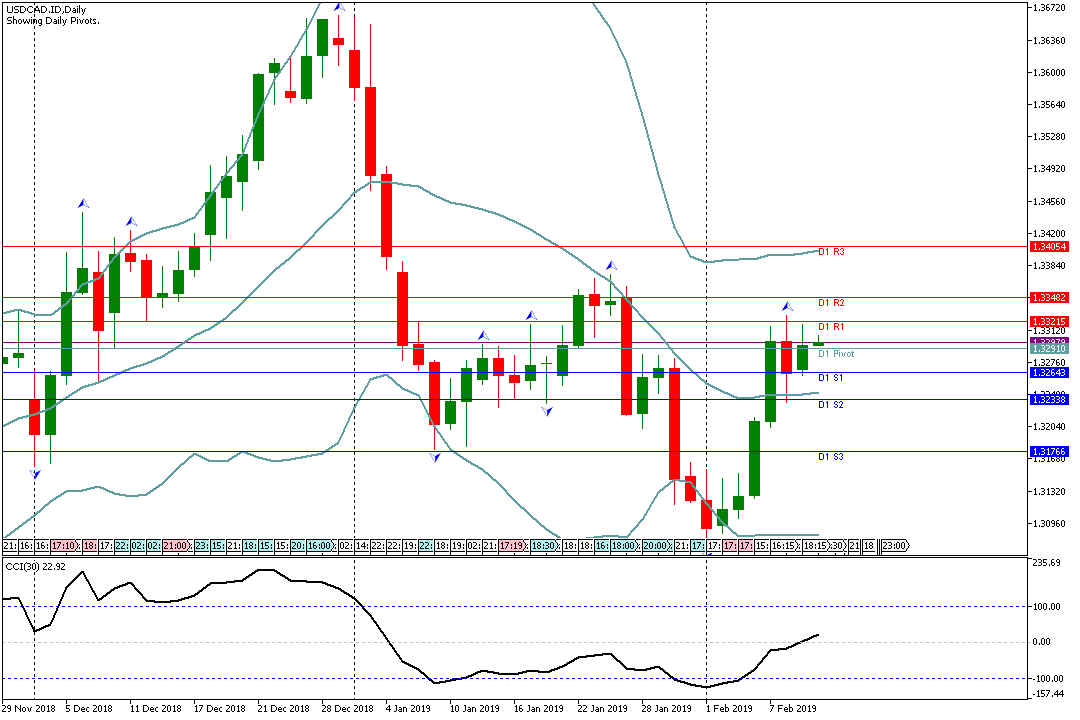Click the CCI(30) 22.92 indicator label

[35, 566]
